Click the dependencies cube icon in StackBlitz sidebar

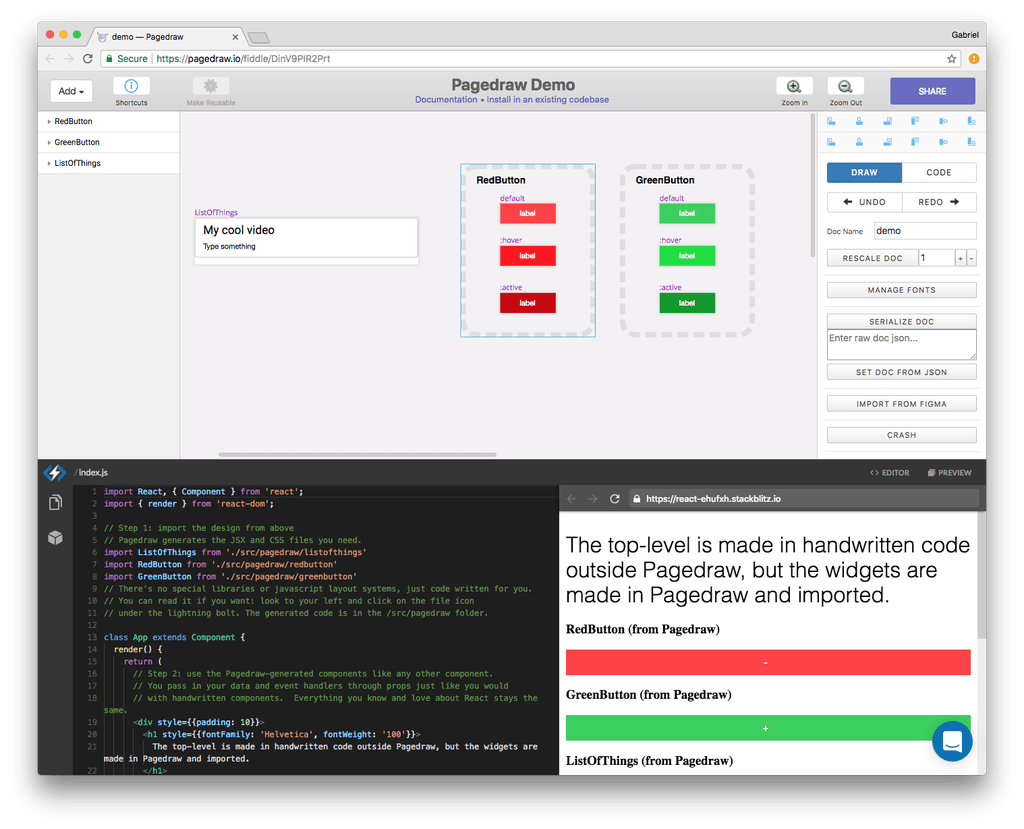(55, 537)
